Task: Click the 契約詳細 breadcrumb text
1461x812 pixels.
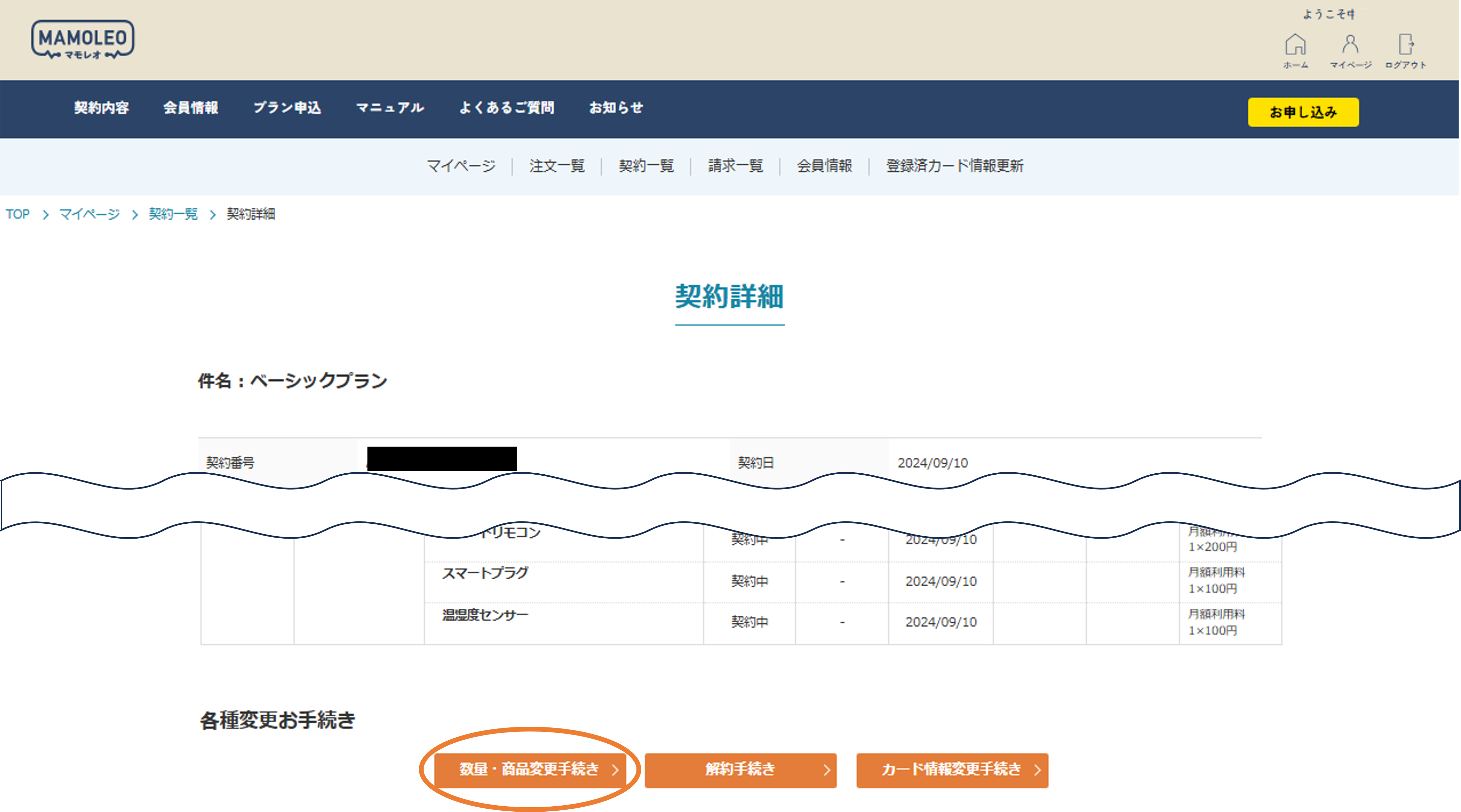Action: pos(251,215)
